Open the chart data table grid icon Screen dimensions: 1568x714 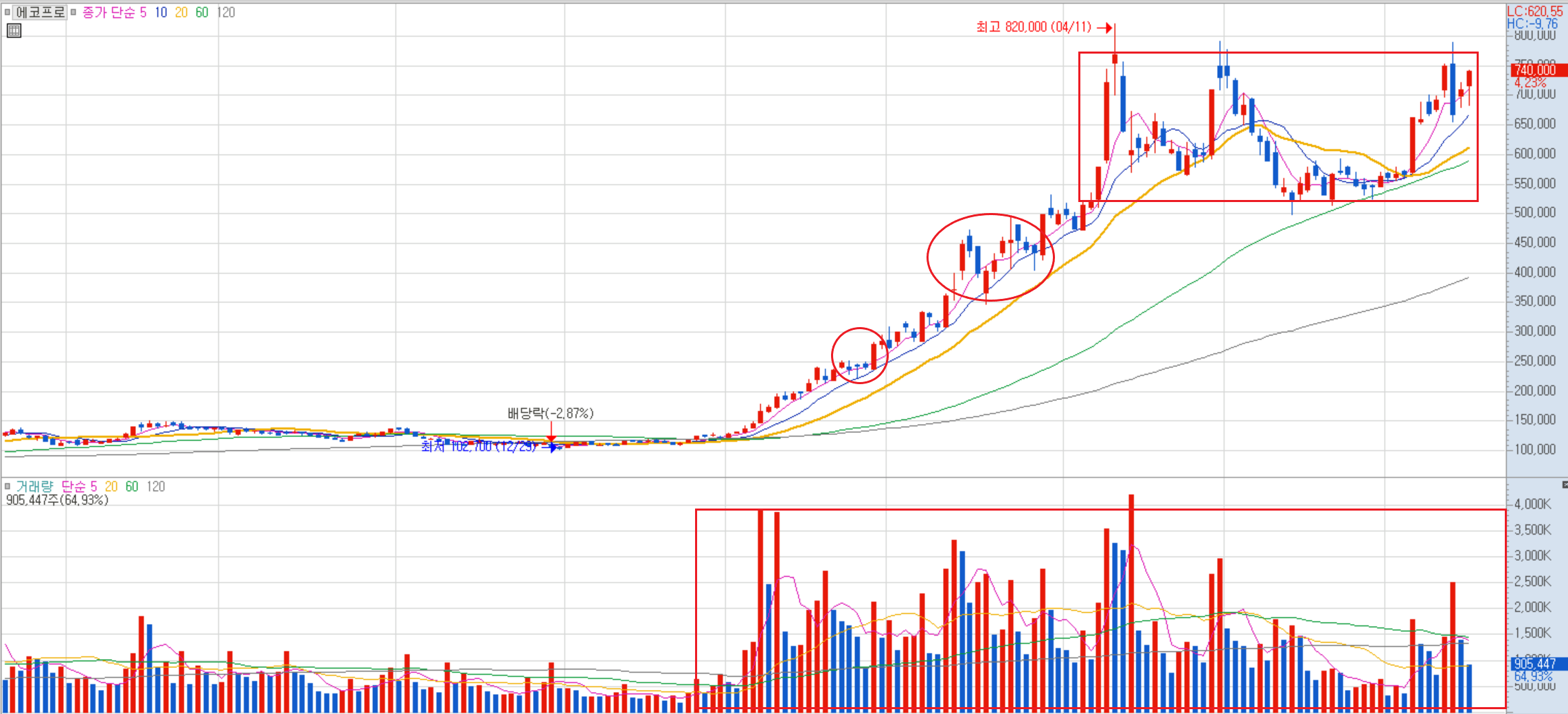click(14, 30)
